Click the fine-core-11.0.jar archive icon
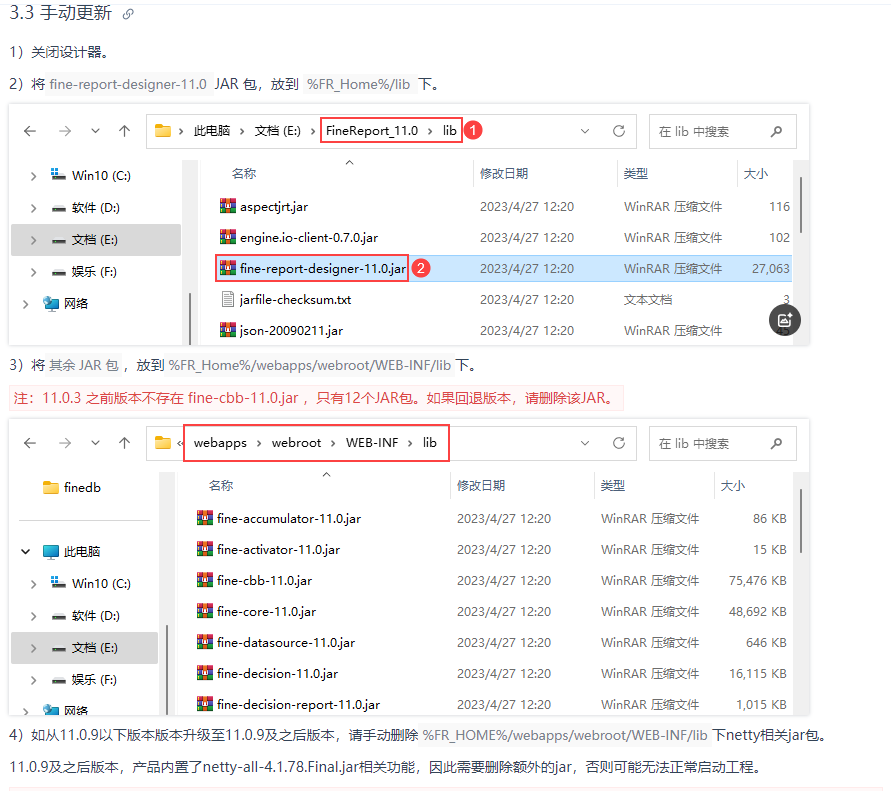Image resolution: width=891 pixels, height=791 pixels. pos(205,611)
